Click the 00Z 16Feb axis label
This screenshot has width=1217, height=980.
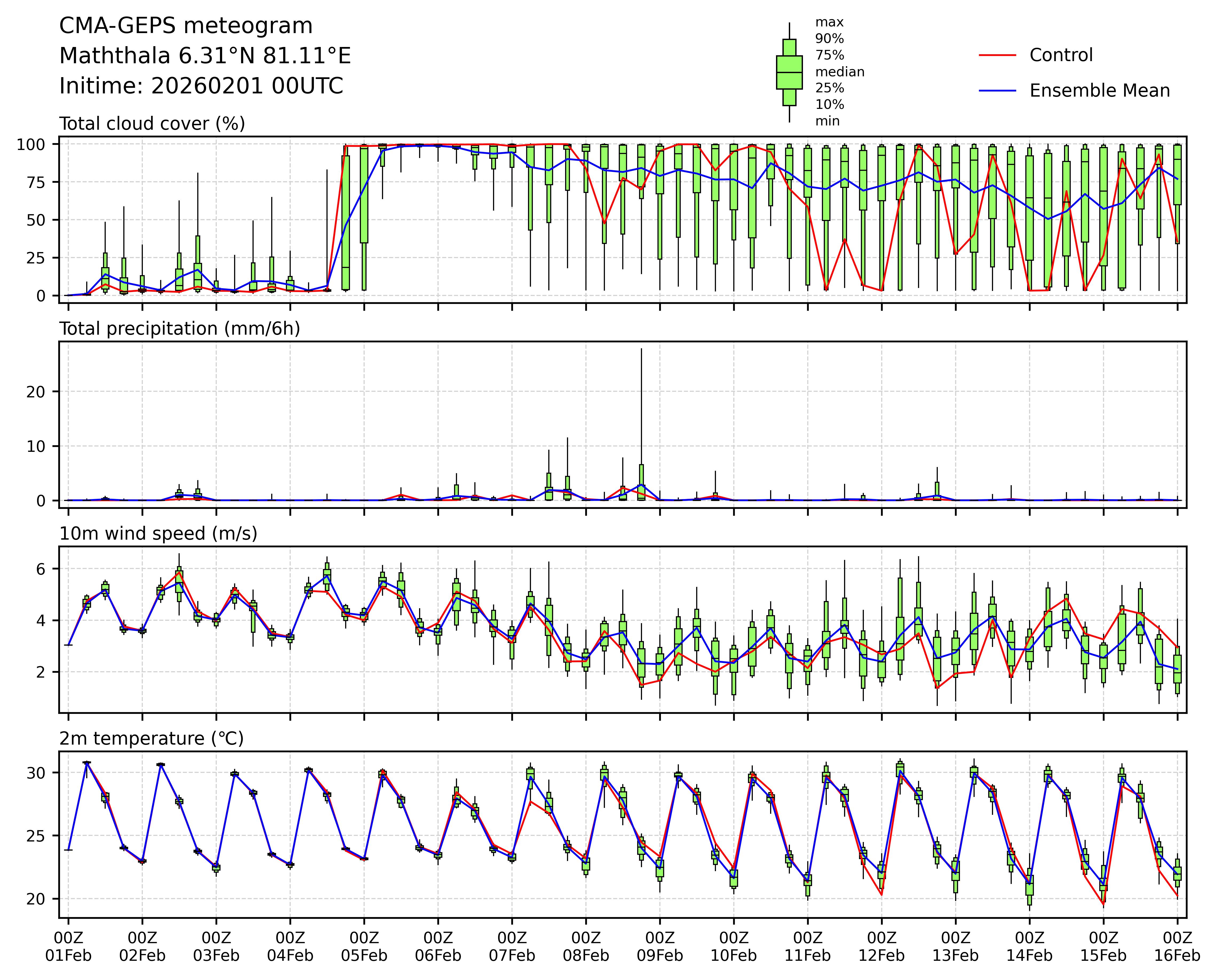(x=1177, y=947)
